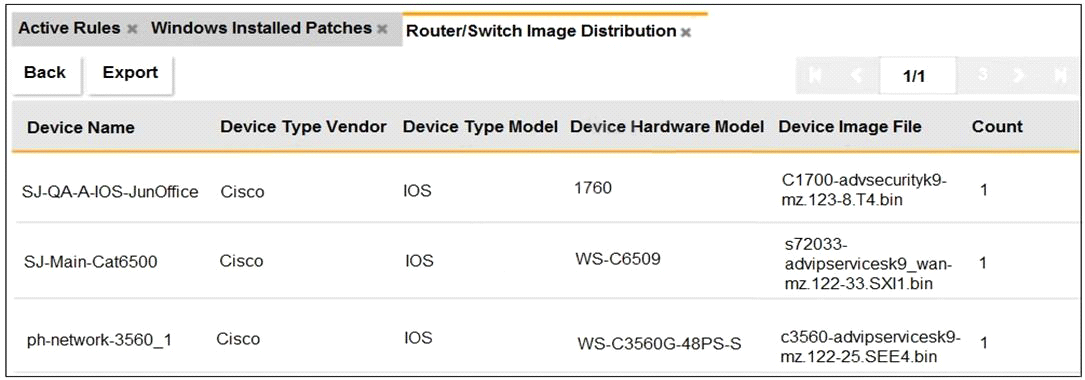The width and height of the screenshot is (1085, 380).
Task: Select the ph-network-3560_1 device row
Action: click(x=545, y=337)
